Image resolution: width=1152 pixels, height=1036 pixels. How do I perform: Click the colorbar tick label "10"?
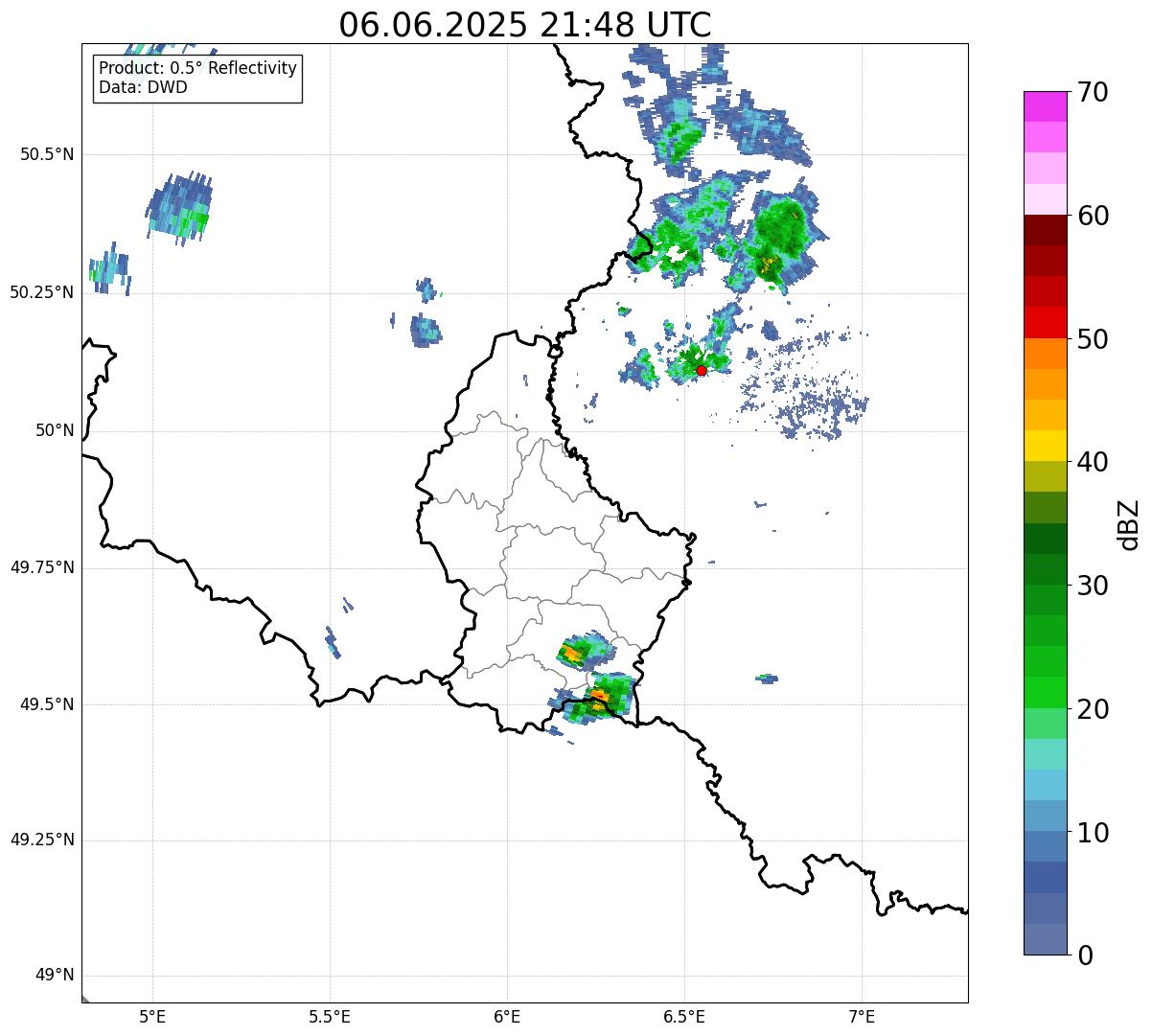pos(1093,834)
